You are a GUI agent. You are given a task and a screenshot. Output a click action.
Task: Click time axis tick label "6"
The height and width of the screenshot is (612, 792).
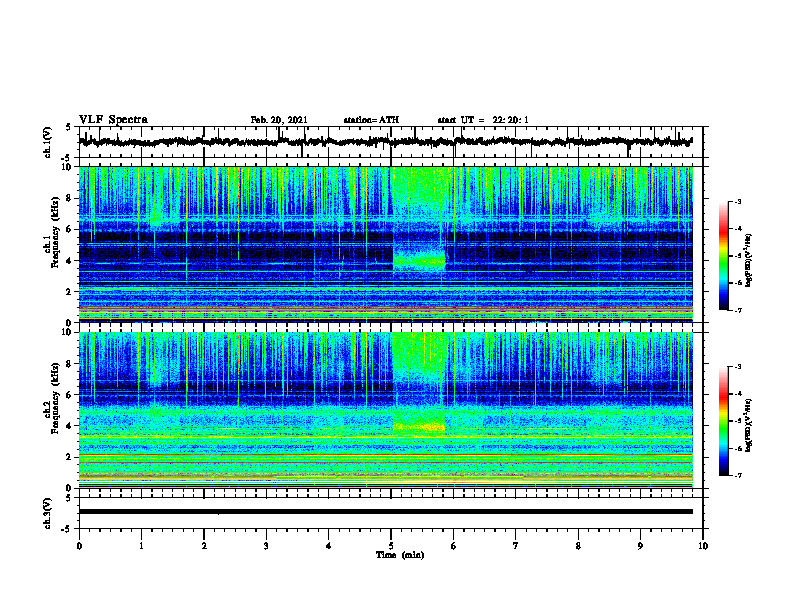pos(454,546)
